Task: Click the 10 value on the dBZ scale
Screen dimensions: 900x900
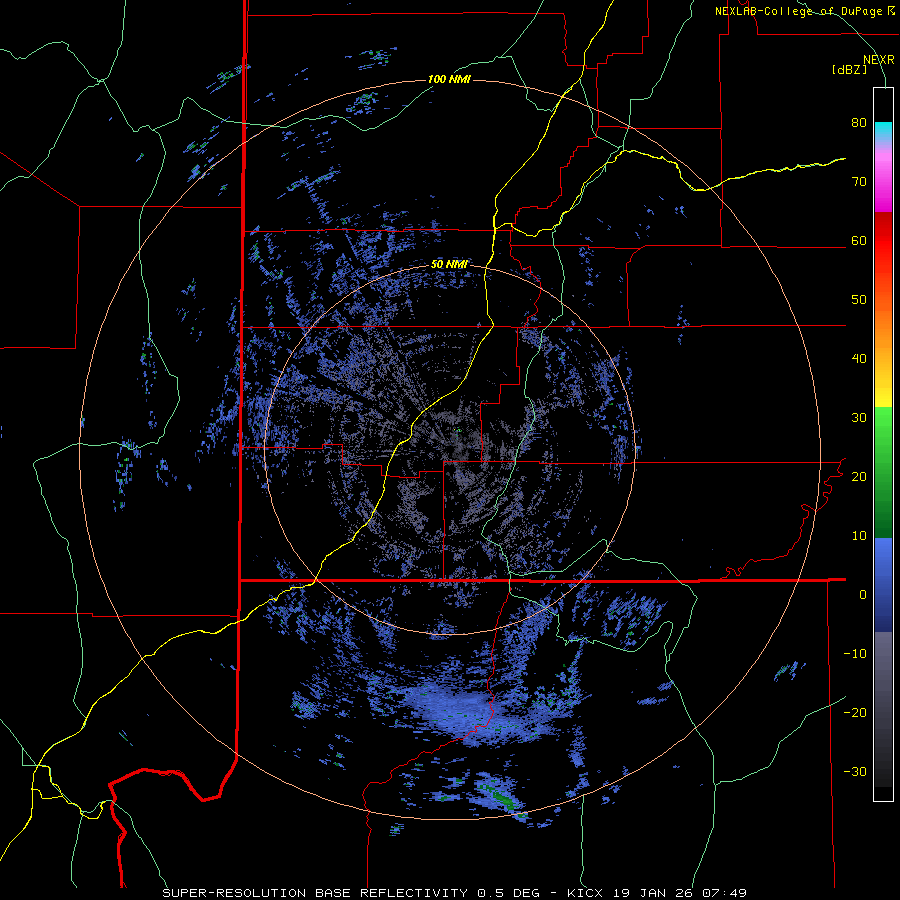Action: [x=859, y=536]
